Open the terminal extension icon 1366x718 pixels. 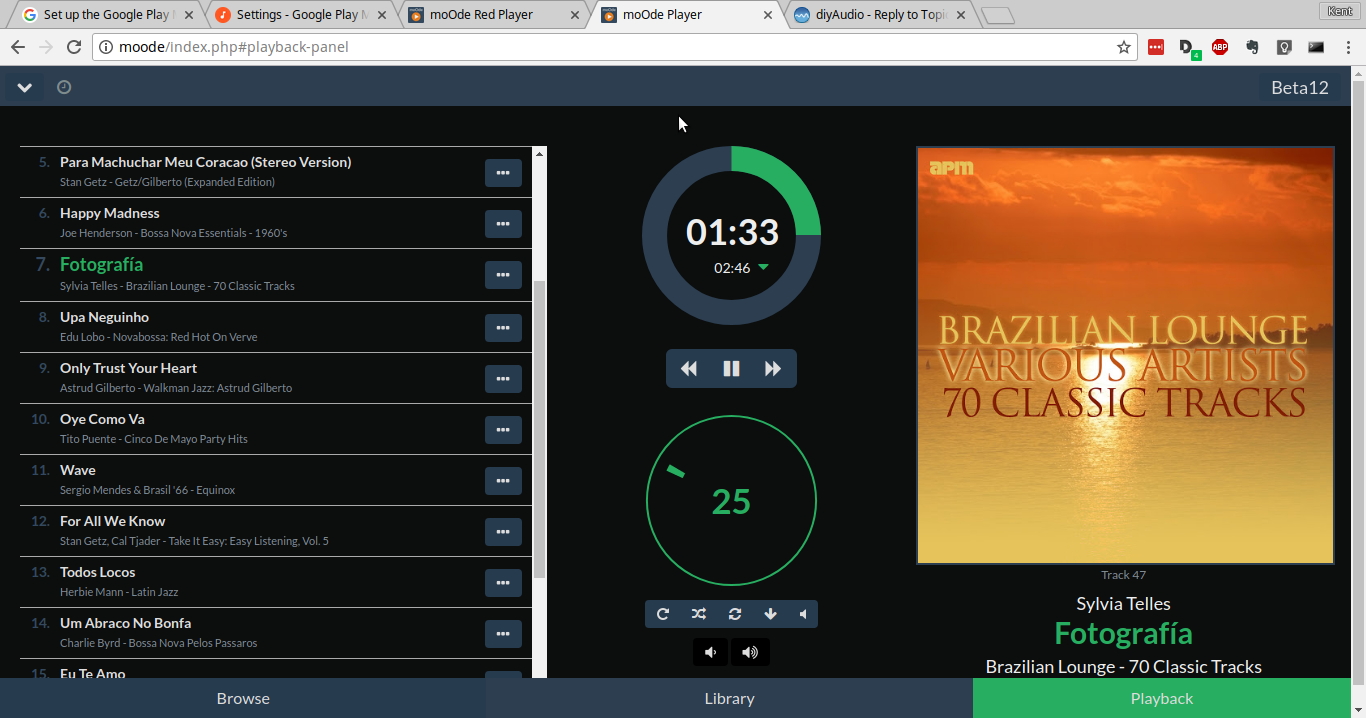coord(1316,47)
